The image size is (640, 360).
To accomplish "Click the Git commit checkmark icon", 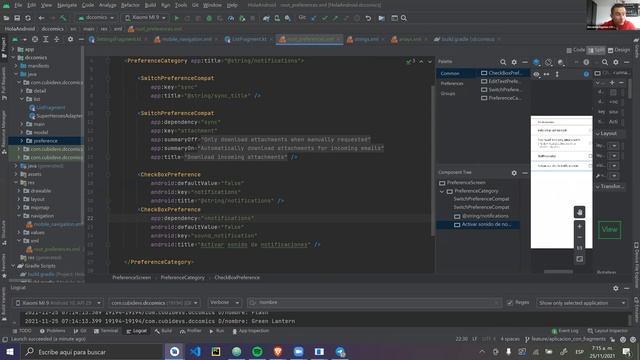I will coord(324,18).
